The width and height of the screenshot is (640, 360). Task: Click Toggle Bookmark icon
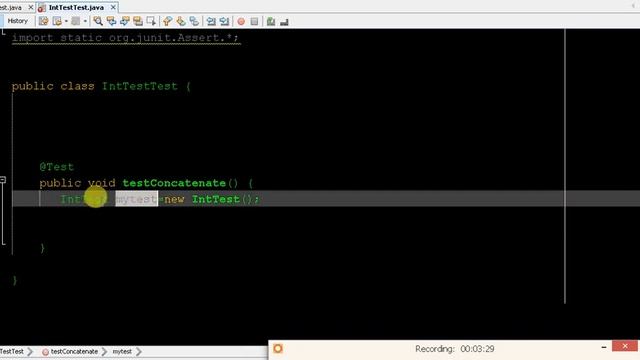pos(194,21)
